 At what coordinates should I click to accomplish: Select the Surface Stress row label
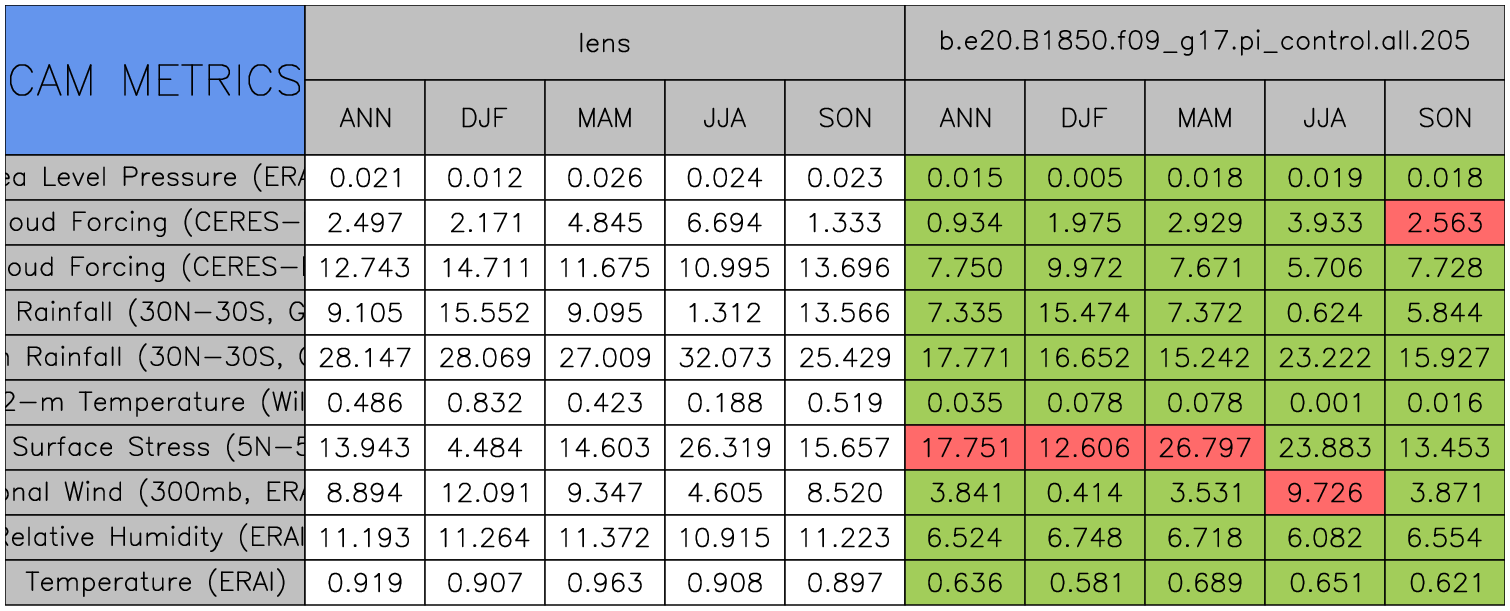[155, 448]
